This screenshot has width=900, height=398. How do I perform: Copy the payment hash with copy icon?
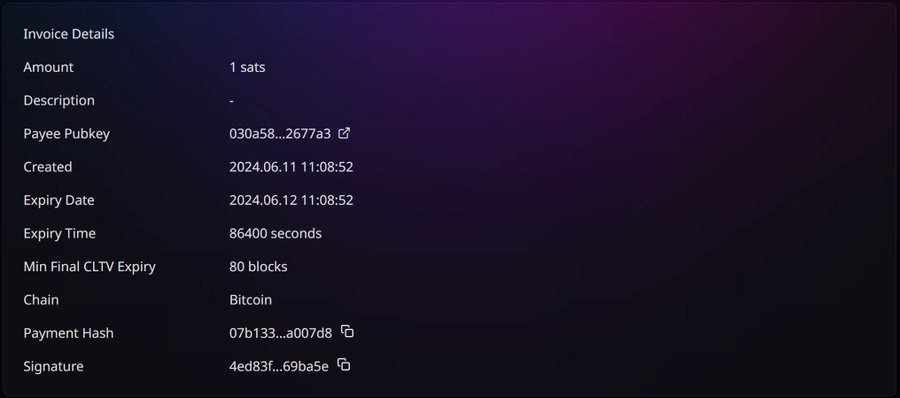coord(347,331)
